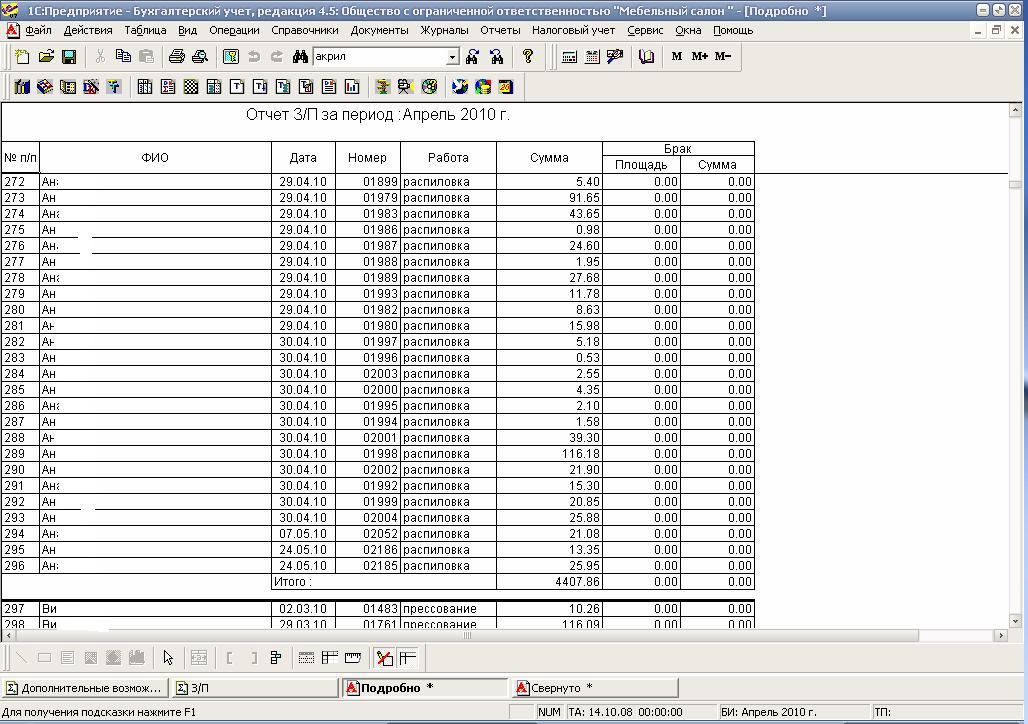Click the yellow question mark Help icon

pos(528,57)
